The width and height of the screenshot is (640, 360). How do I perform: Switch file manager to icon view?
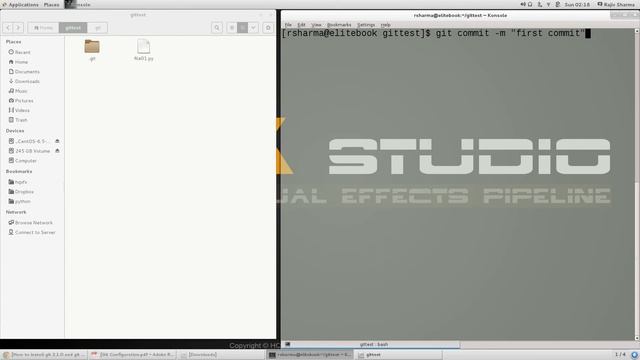(x=242, y=28)
